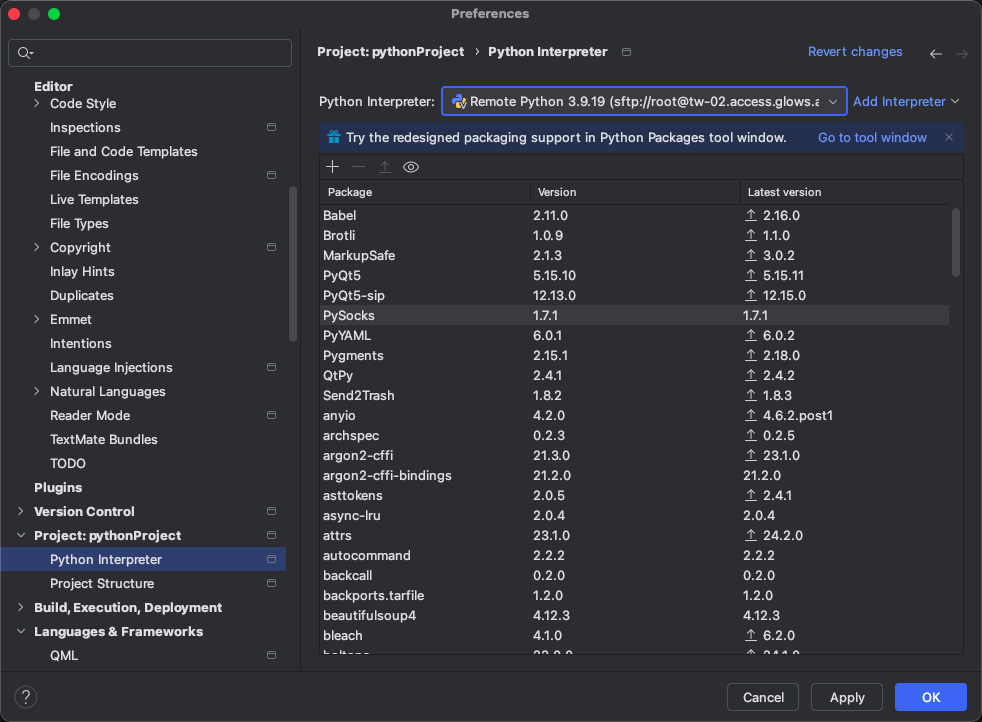
Task: Select the Send2Trash package row
Action: [634, 396]
